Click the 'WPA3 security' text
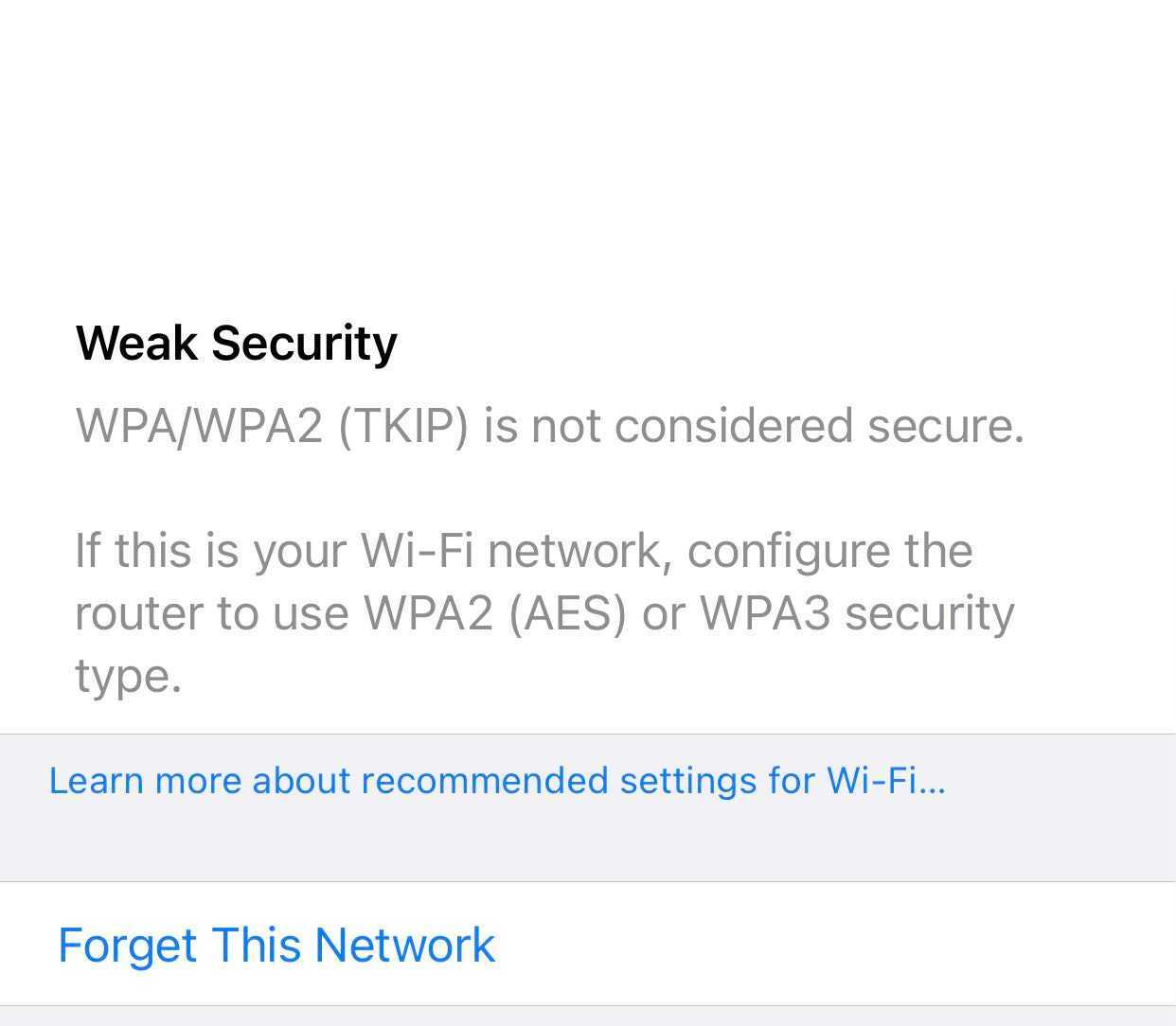Image resolution: width=1176 pixels, height=1026 pixels. [856, 613]
